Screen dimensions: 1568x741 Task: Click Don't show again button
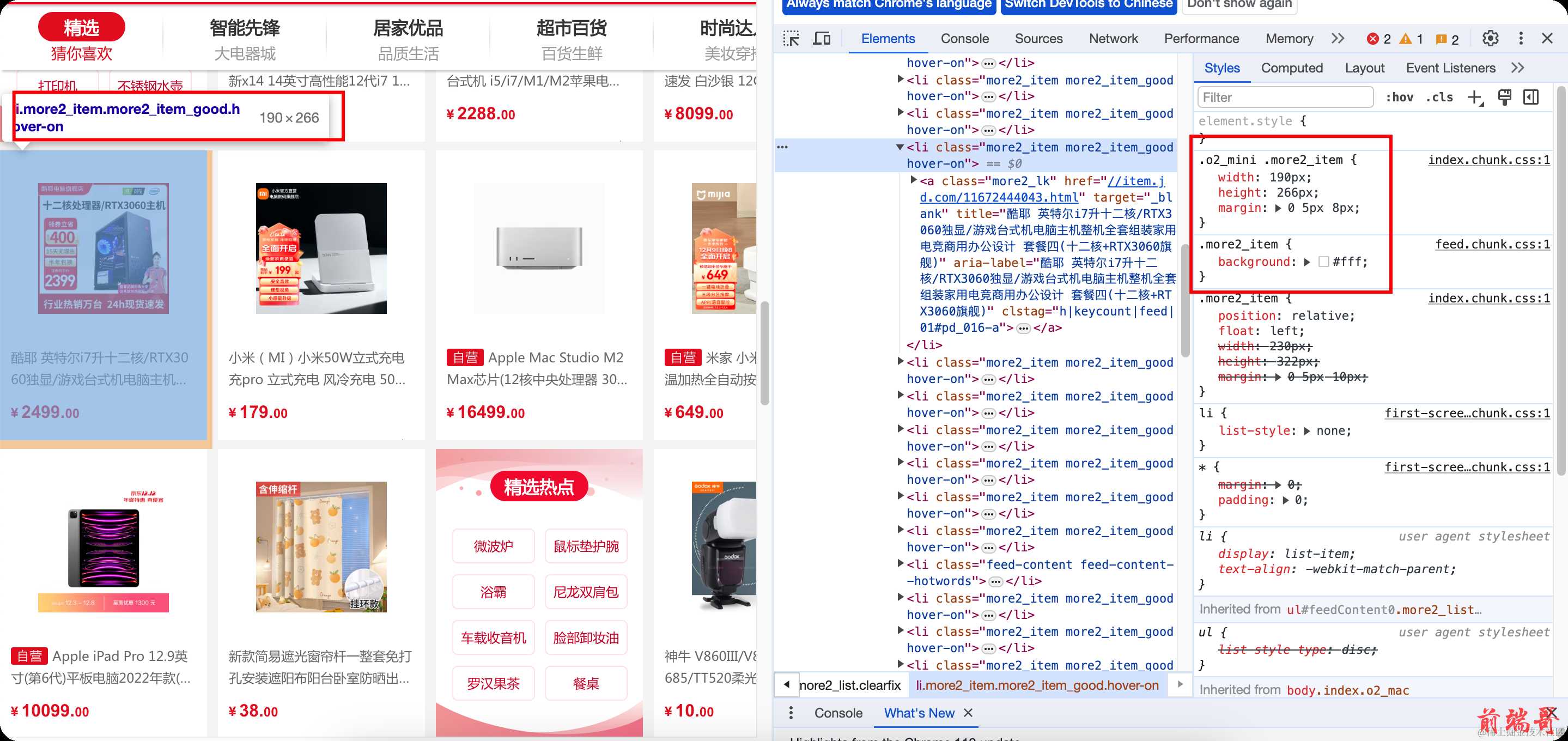(x=1239, y=5)
